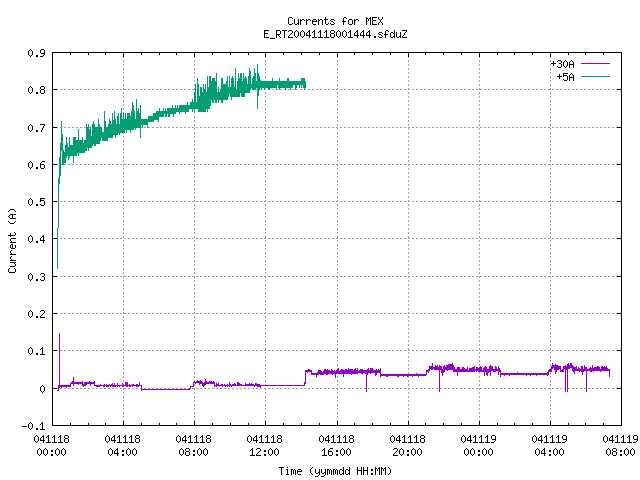Click the 0.7 y-axis tick label

[36, 128]
